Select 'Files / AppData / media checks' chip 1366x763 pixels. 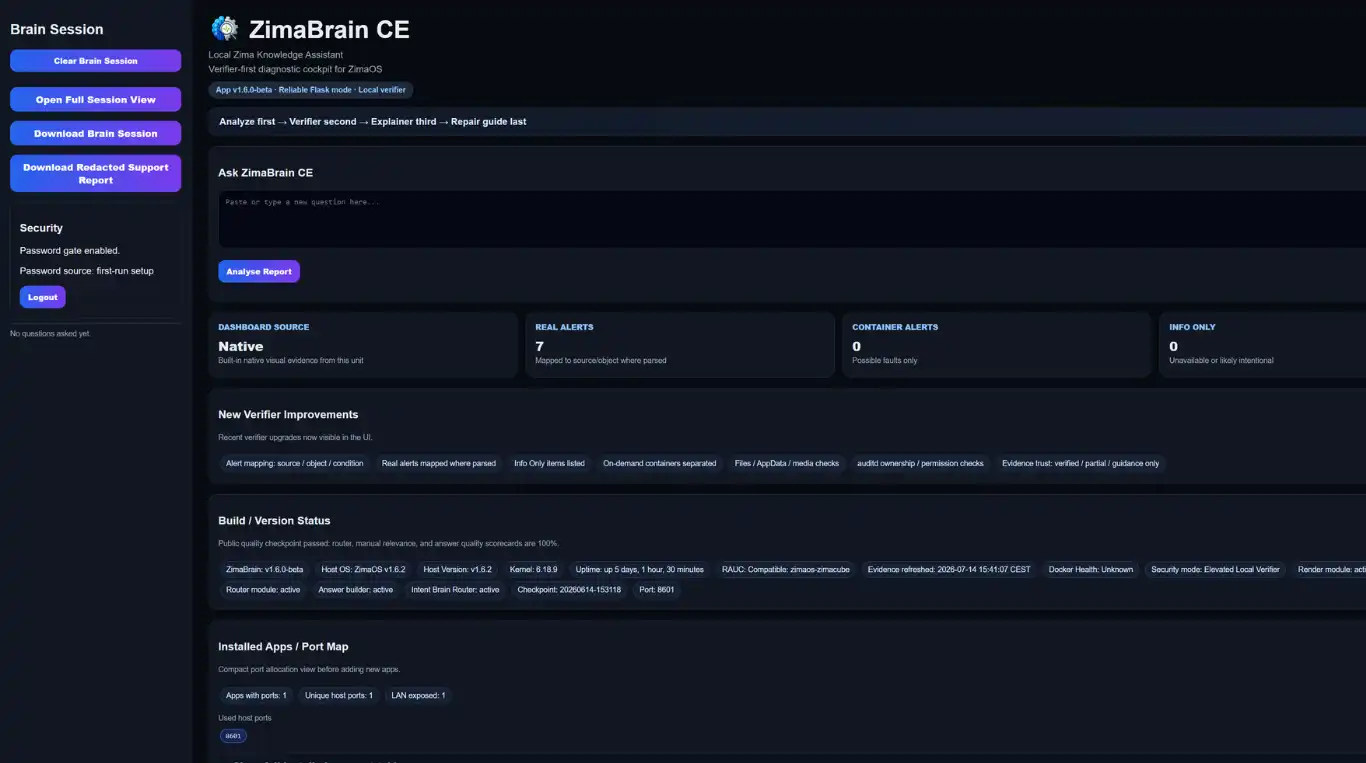[787, 464]
